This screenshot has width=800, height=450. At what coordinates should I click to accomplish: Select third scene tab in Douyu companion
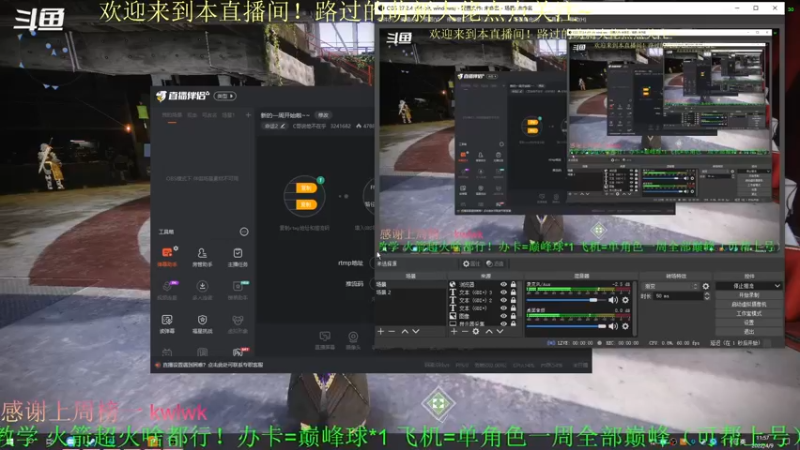pyautogui.click(x=209, y=115)
